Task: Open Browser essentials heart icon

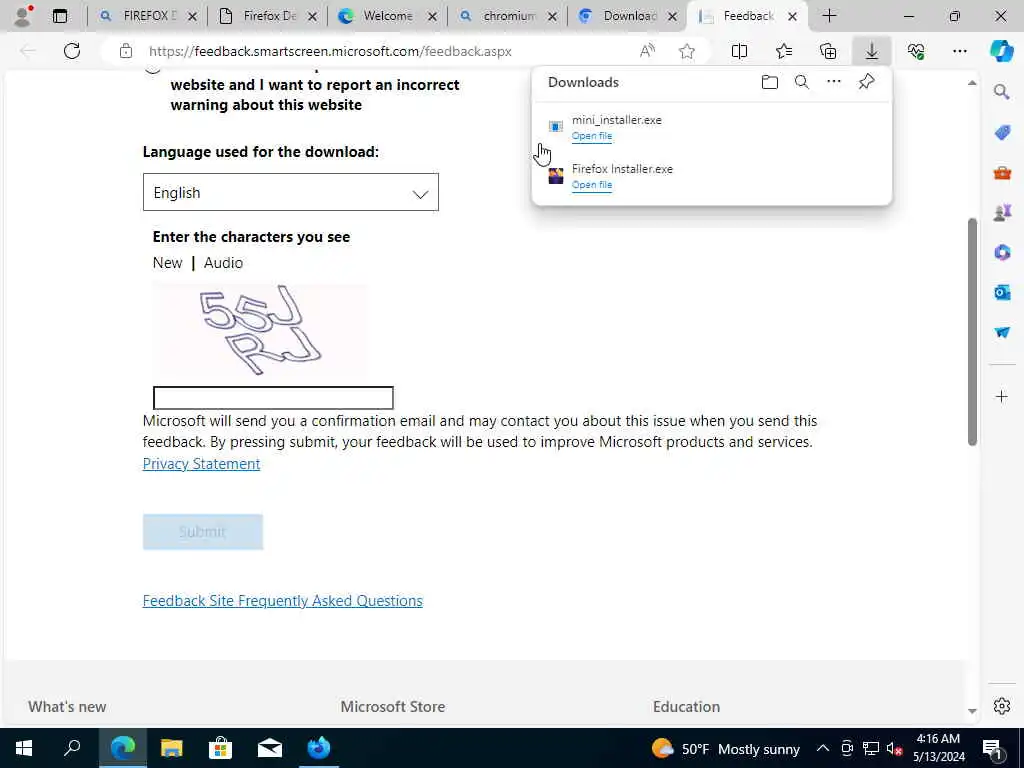Action: [916, 51]
